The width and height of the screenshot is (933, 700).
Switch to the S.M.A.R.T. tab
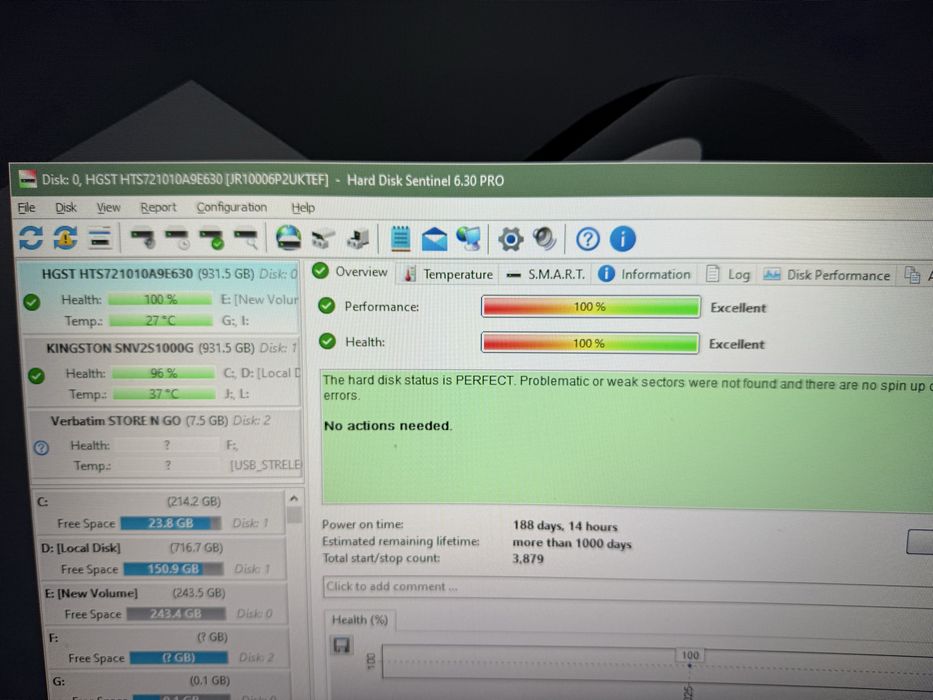[545, 274]
